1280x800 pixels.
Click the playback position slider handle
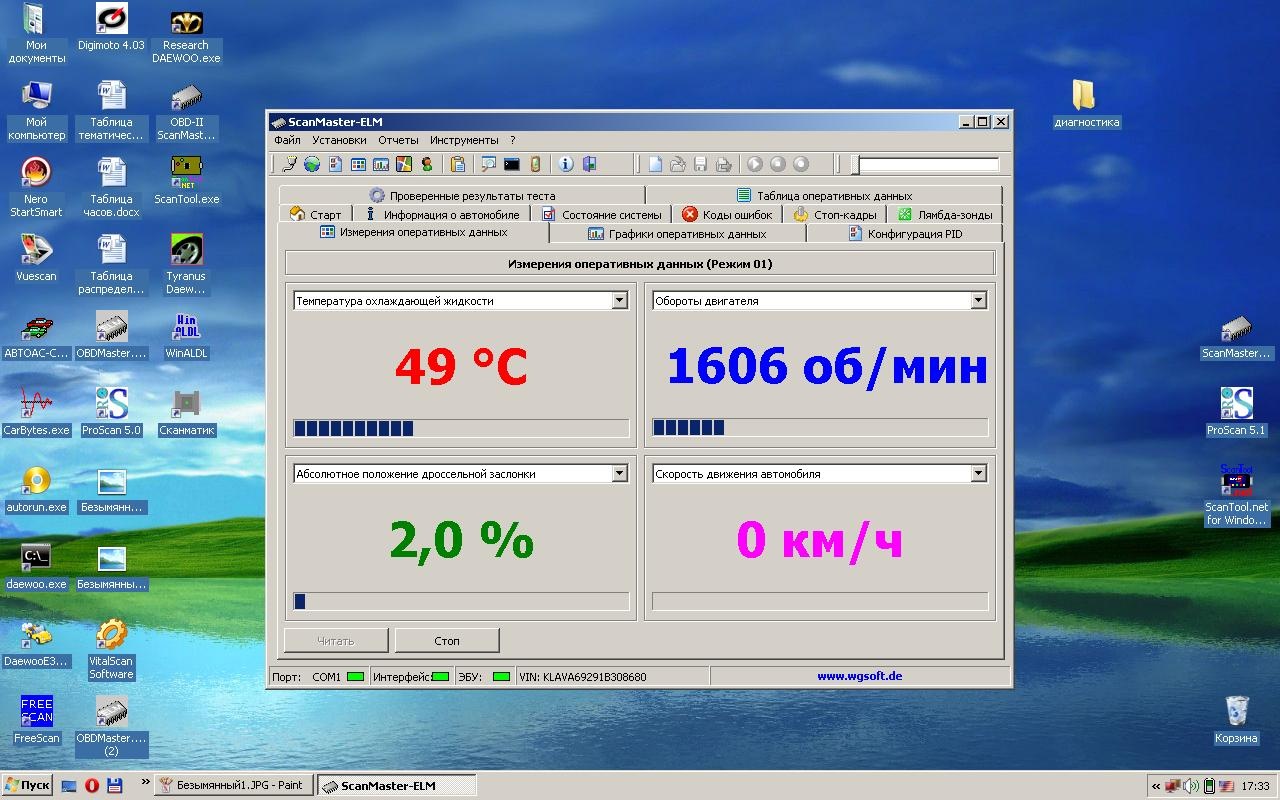(x=855, y=164)
